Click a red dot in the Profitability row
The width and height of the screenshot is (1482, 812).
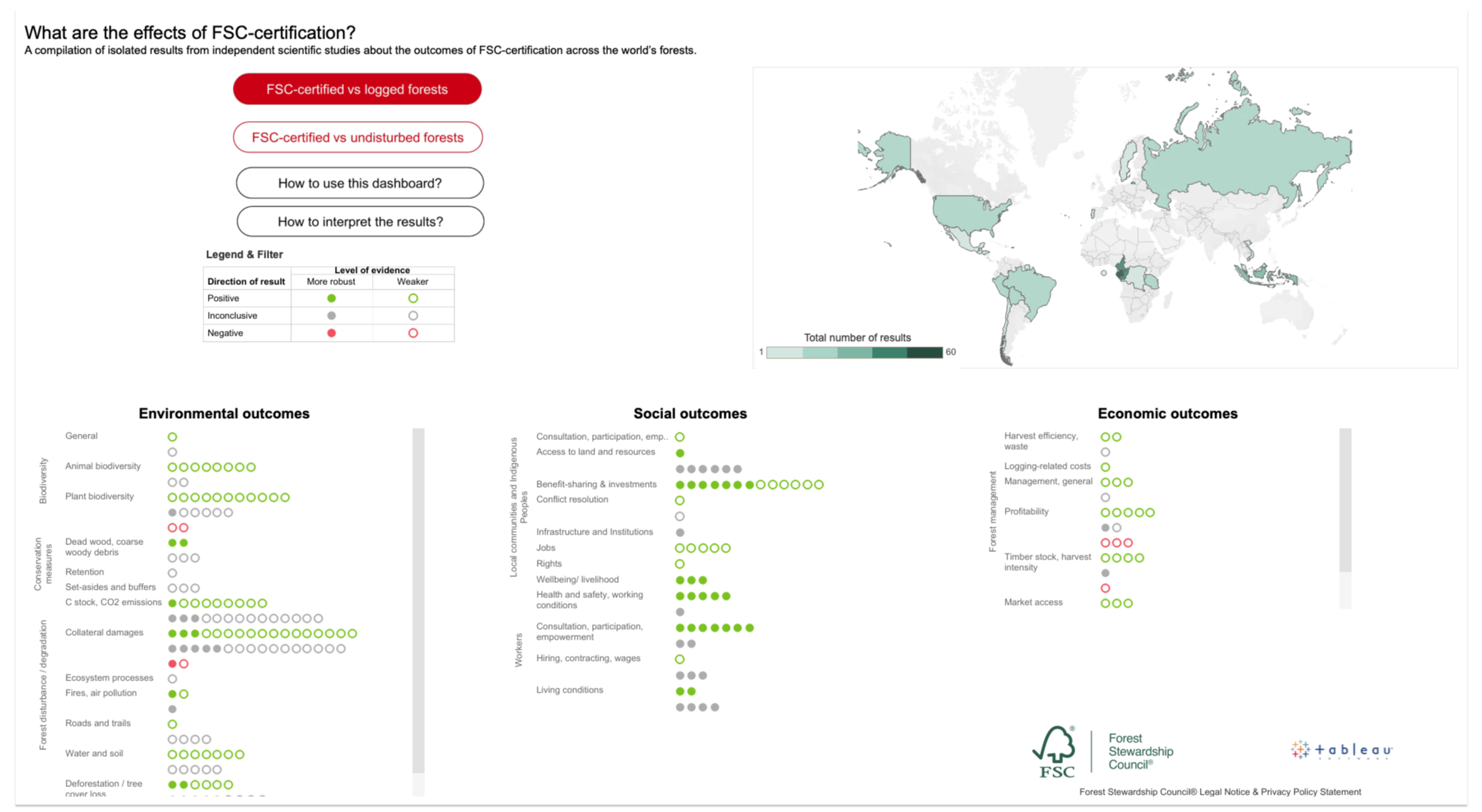click(x=1108, y=542)
